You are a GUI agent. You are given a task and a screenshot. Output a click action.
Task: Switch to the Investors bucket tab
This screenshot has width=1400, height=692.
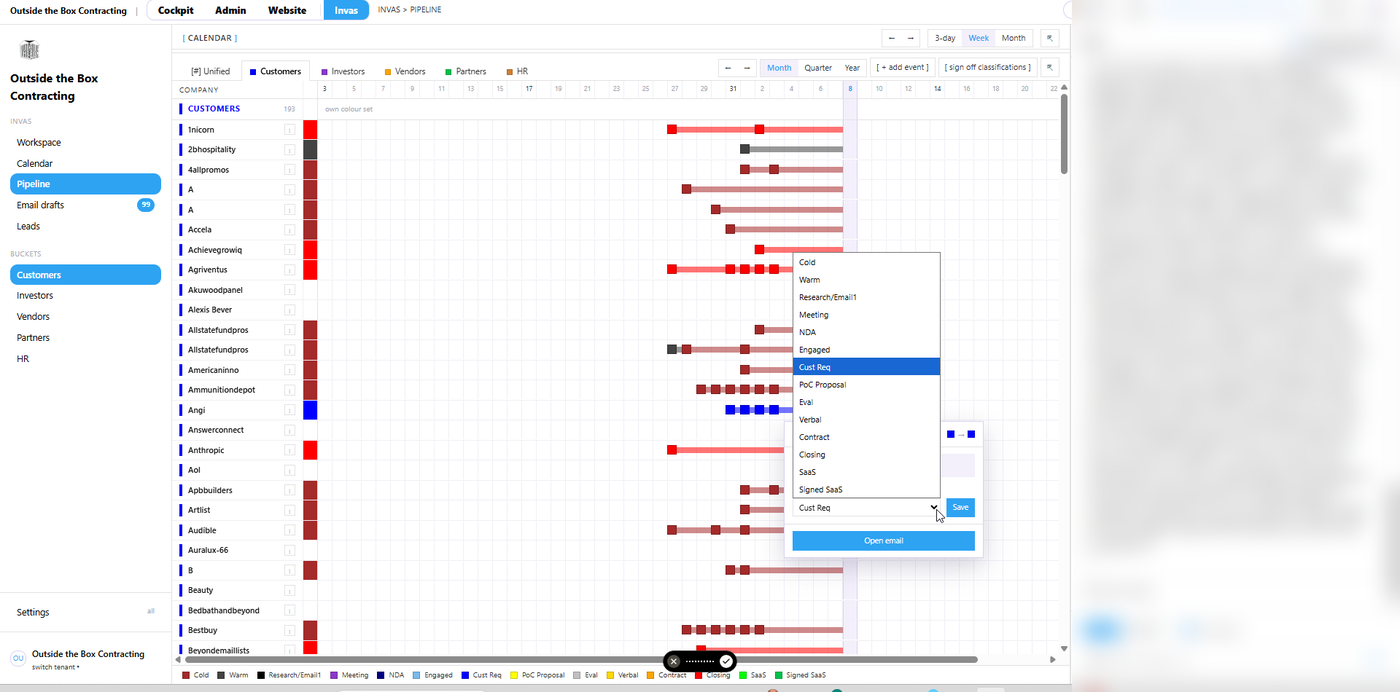click(x=343, y=71)
